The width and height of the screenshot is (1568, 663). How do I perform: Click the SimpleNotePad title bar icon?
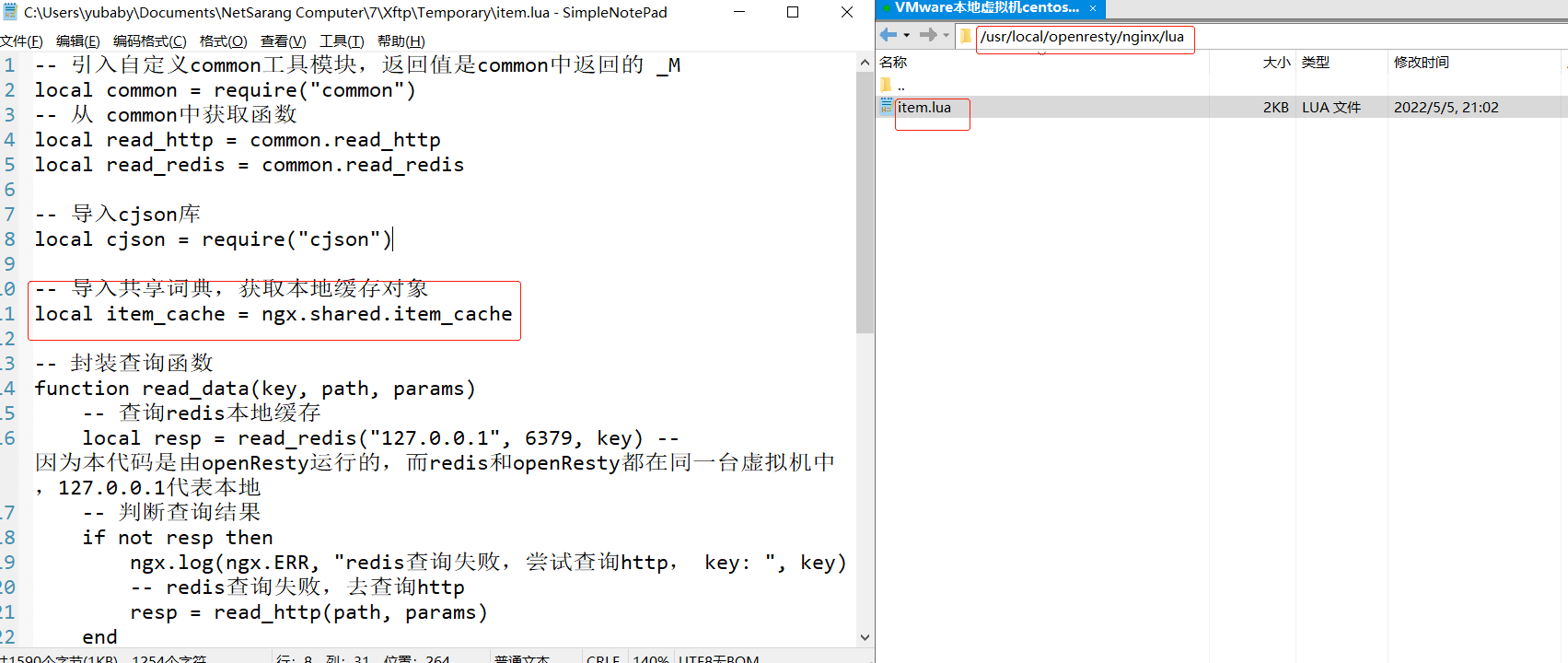(10, 12)
